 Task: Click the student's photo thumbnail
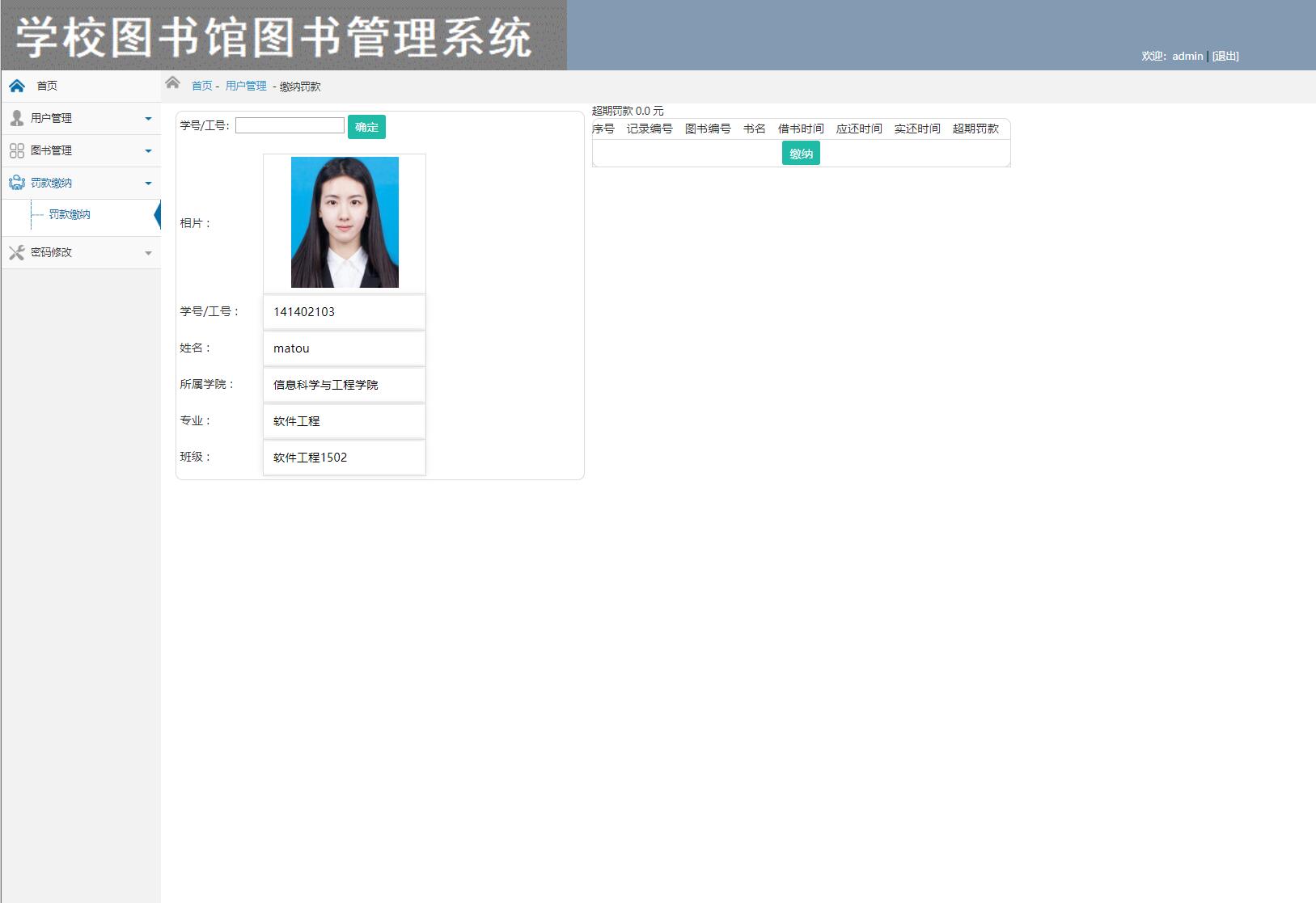(345, 222)
